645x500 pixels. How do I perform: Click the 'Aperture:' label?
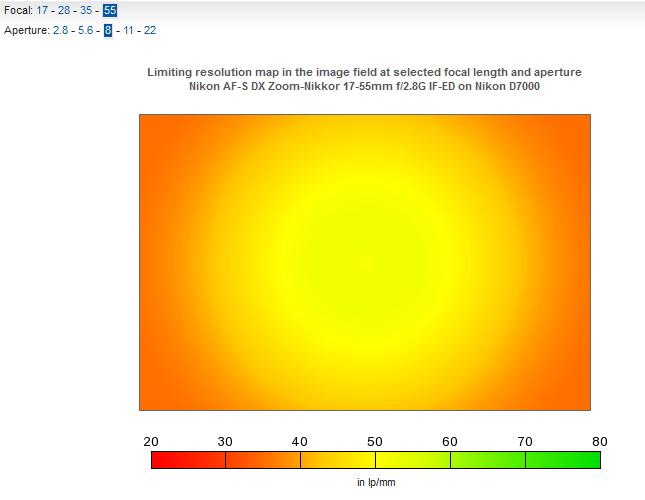(x=27, y=30)
